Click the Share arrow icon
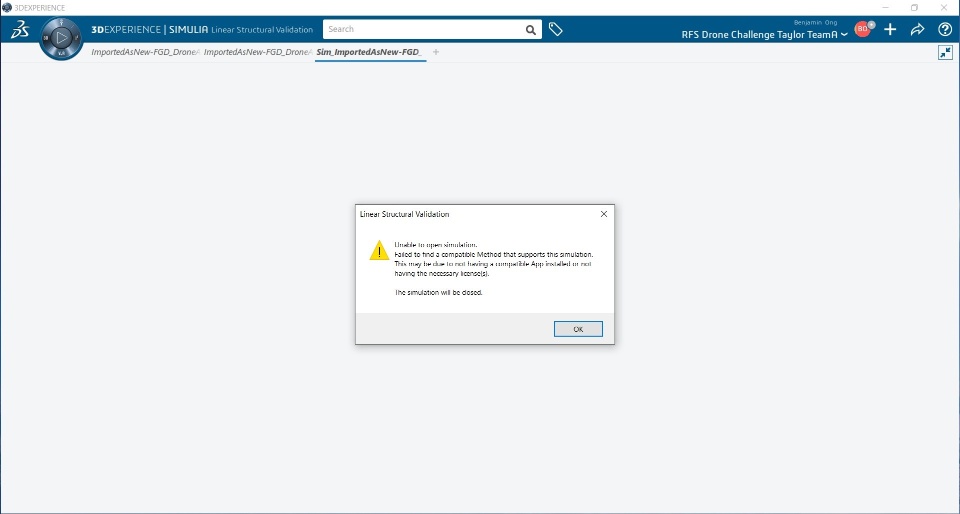960x514 pixels. tap(917, 29)
